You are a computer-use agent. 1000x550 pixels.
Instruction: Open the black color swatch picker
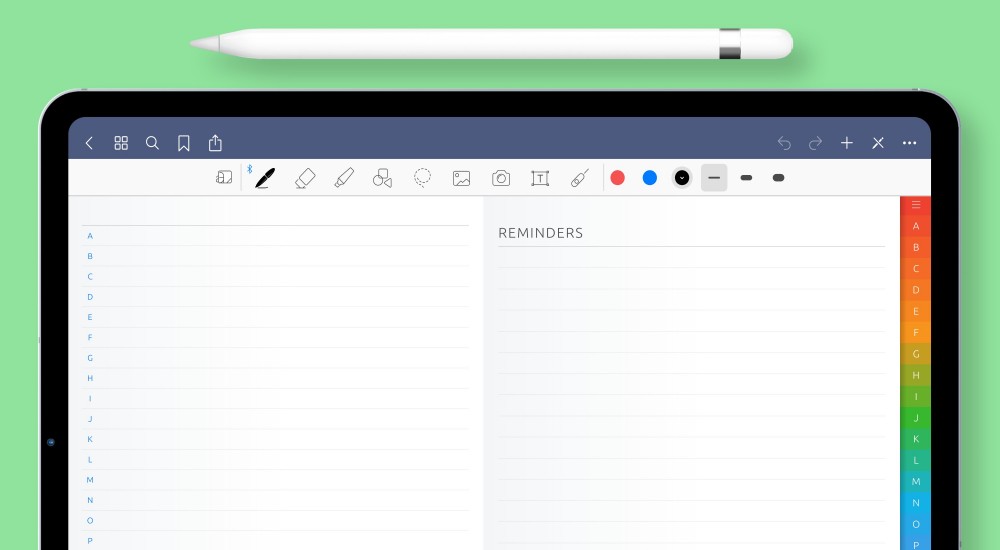(682, 178)
